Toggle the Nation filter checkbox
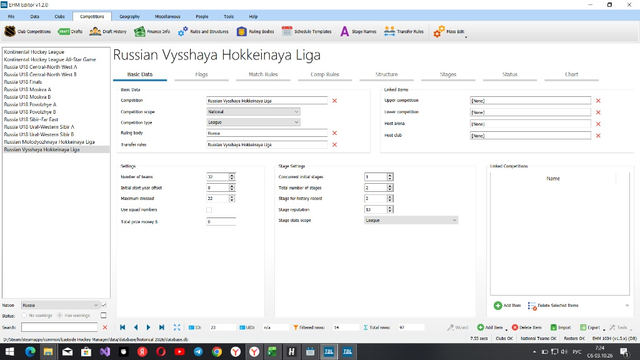 [x=104, y=305]
